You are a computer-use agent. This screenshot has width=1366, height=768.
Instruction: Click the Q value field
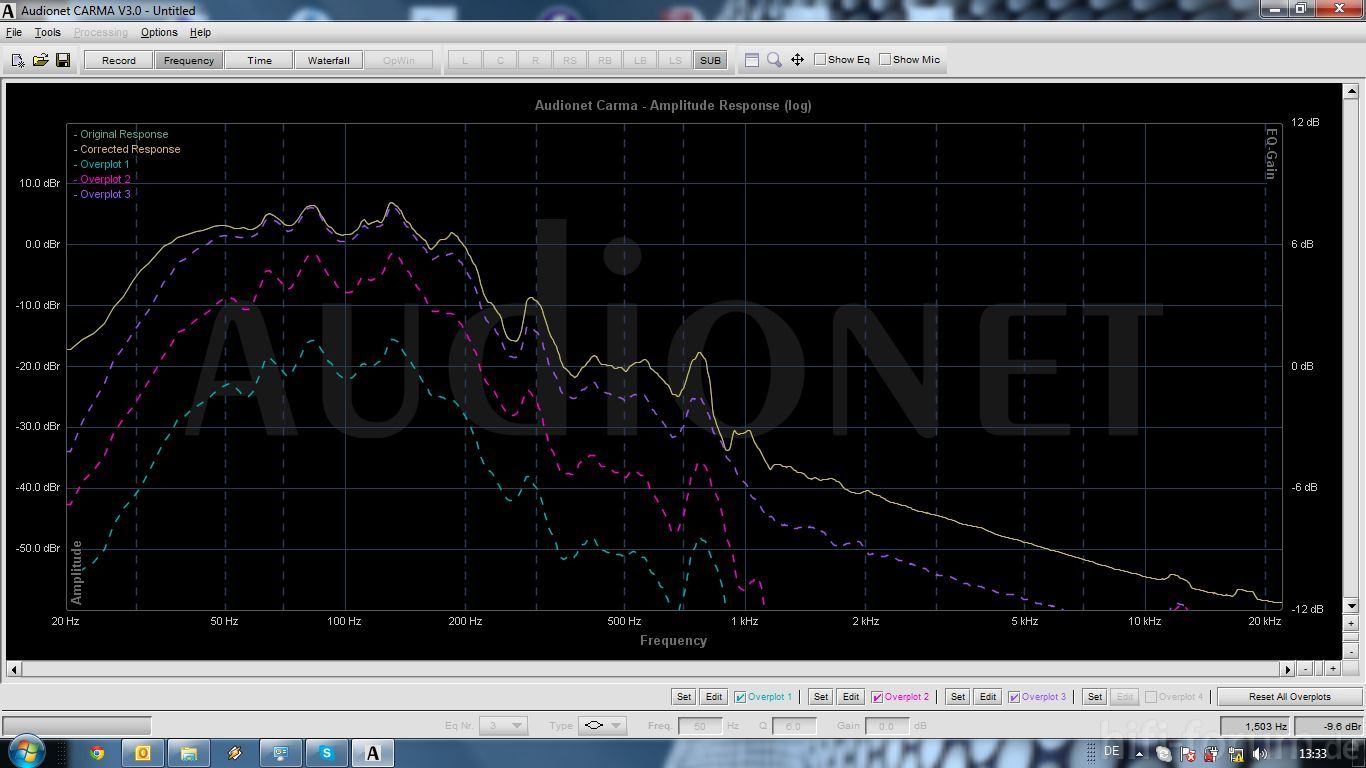pyautogui.click(x=794, y=726)
